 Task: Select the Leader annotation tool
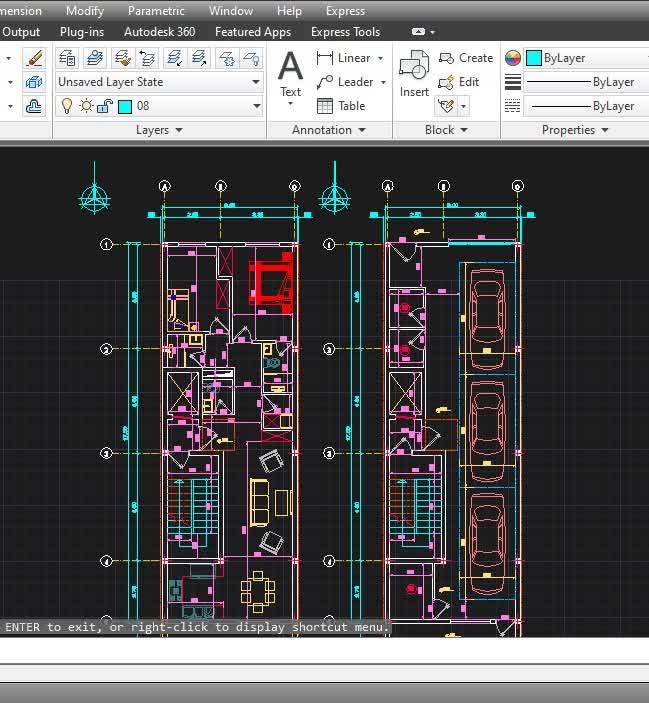345,82
